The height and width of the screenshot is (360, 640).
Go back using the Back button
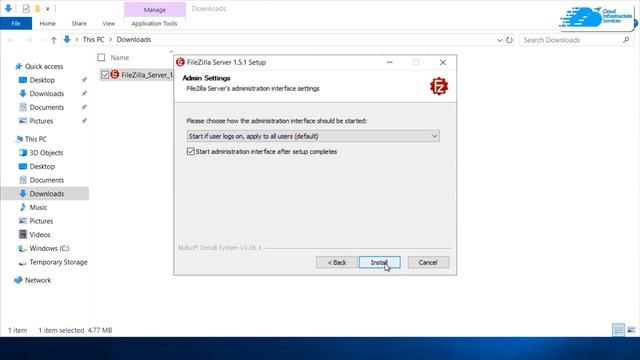pyautogui.click(x=337, y=262)
